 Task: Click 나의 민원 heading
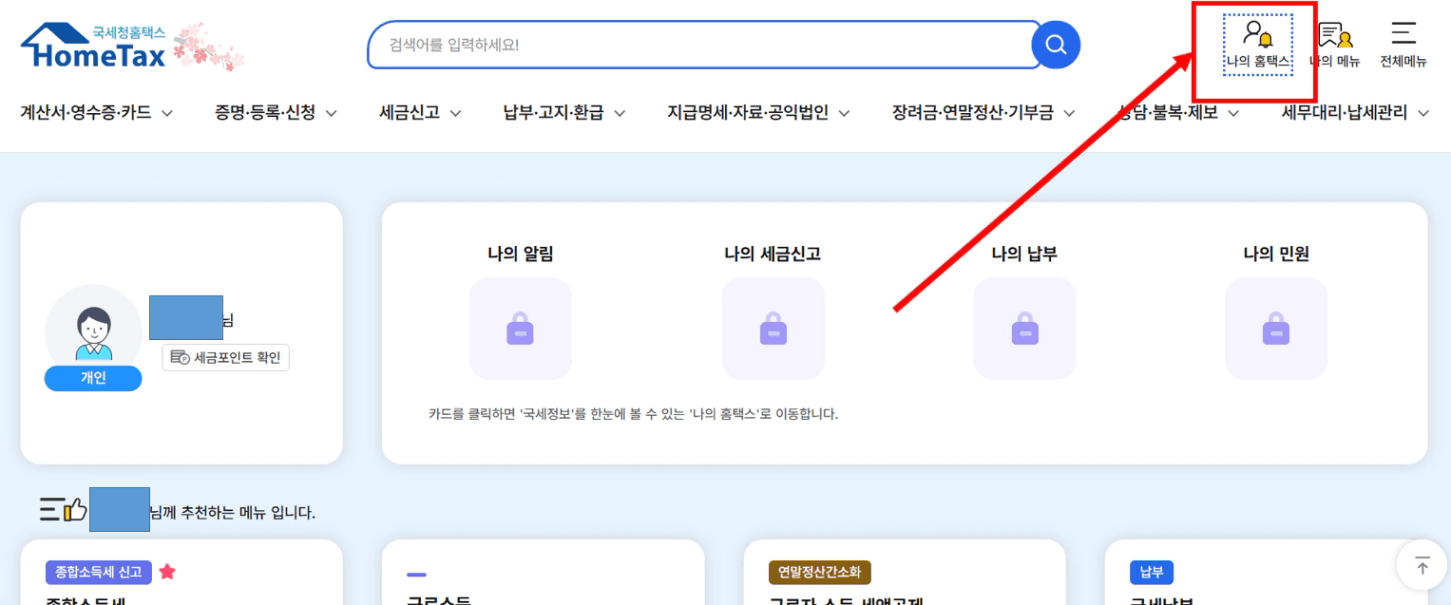pos(1276,254)
